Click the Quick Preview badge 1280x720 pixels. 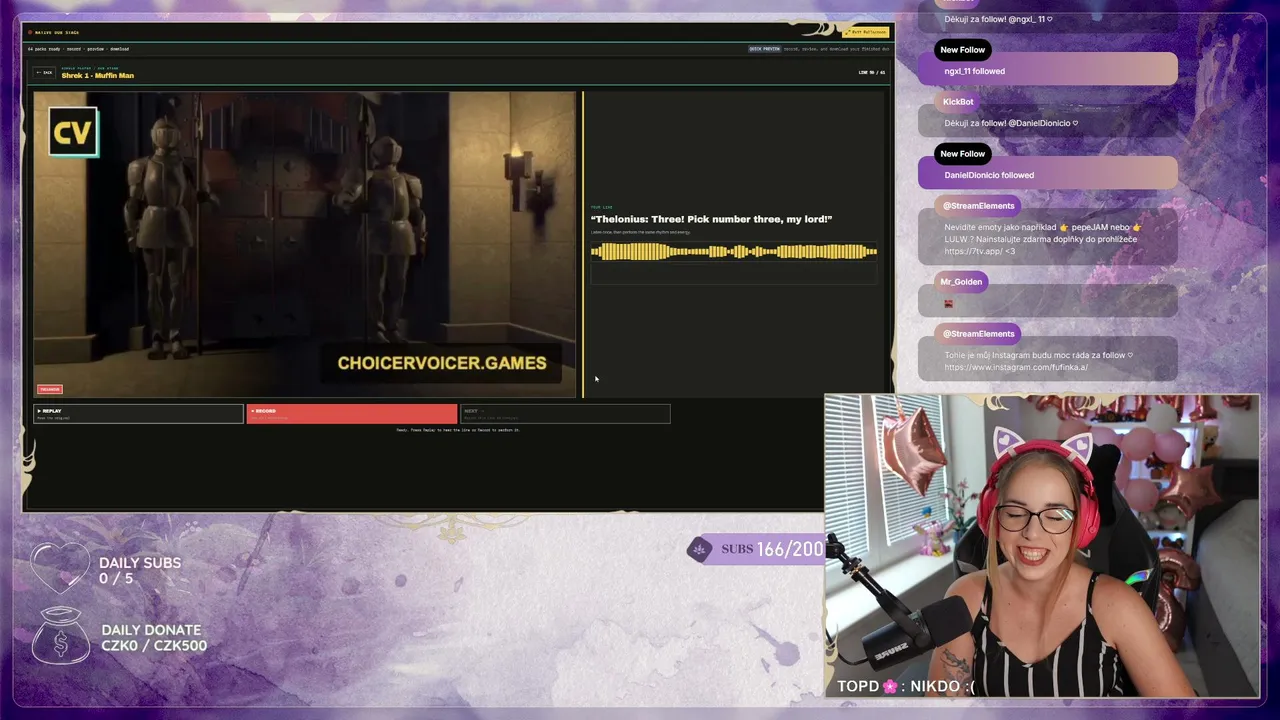tap(764, 49)
